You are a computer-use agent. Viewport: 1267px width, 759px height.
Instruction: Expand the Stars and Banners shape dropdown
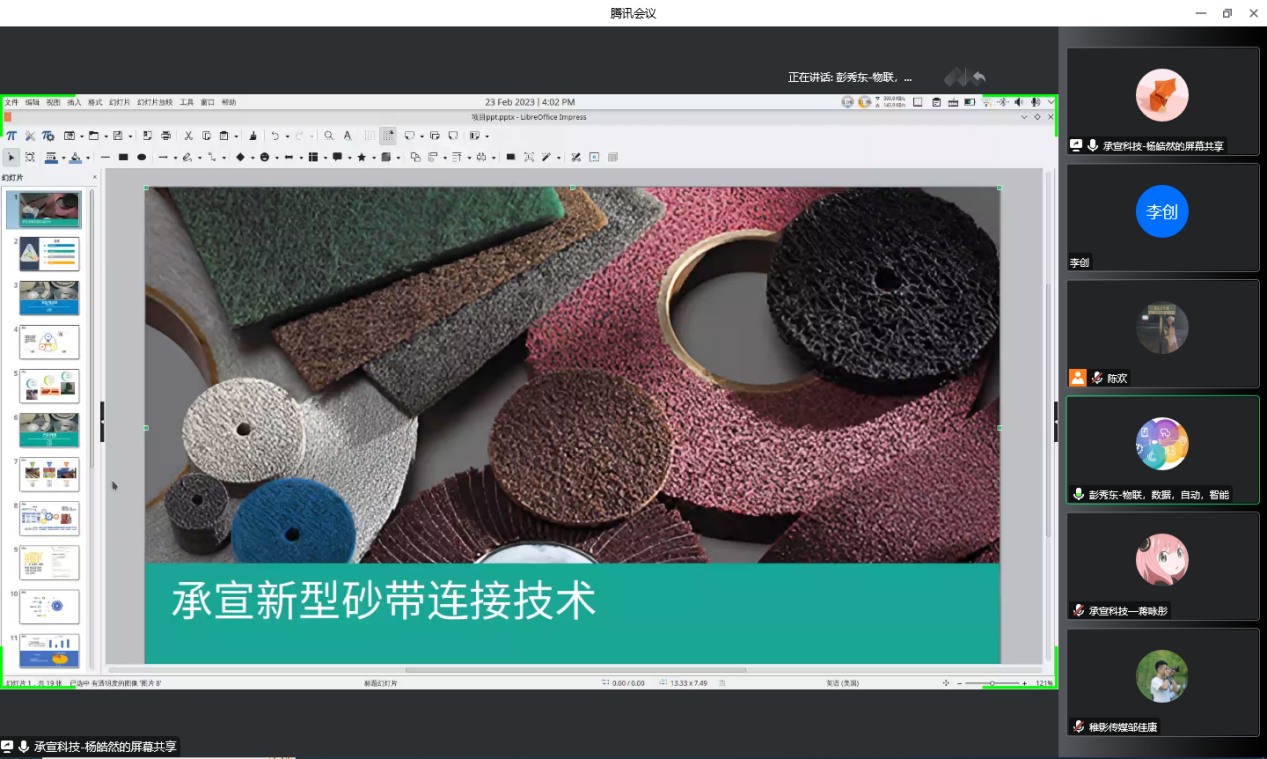click(373, 158)
